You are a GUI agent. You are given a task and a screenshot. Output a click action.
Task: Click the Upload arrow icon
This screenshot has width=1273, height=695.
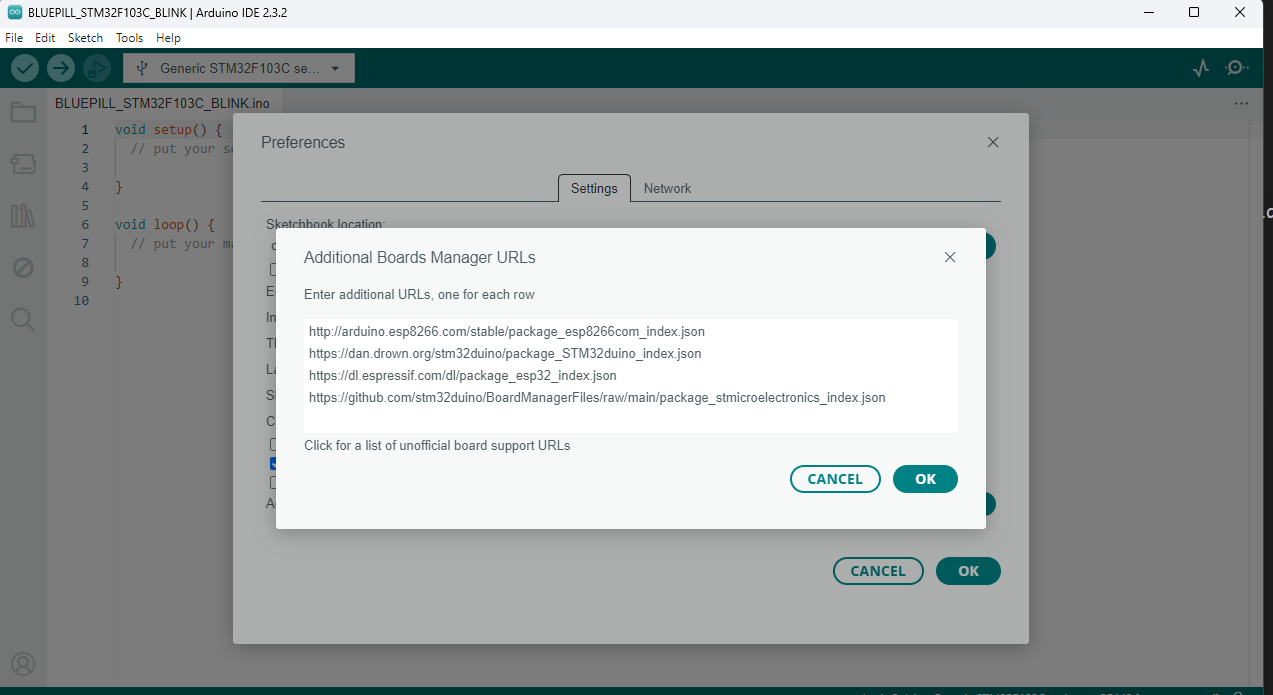point(61,68)
